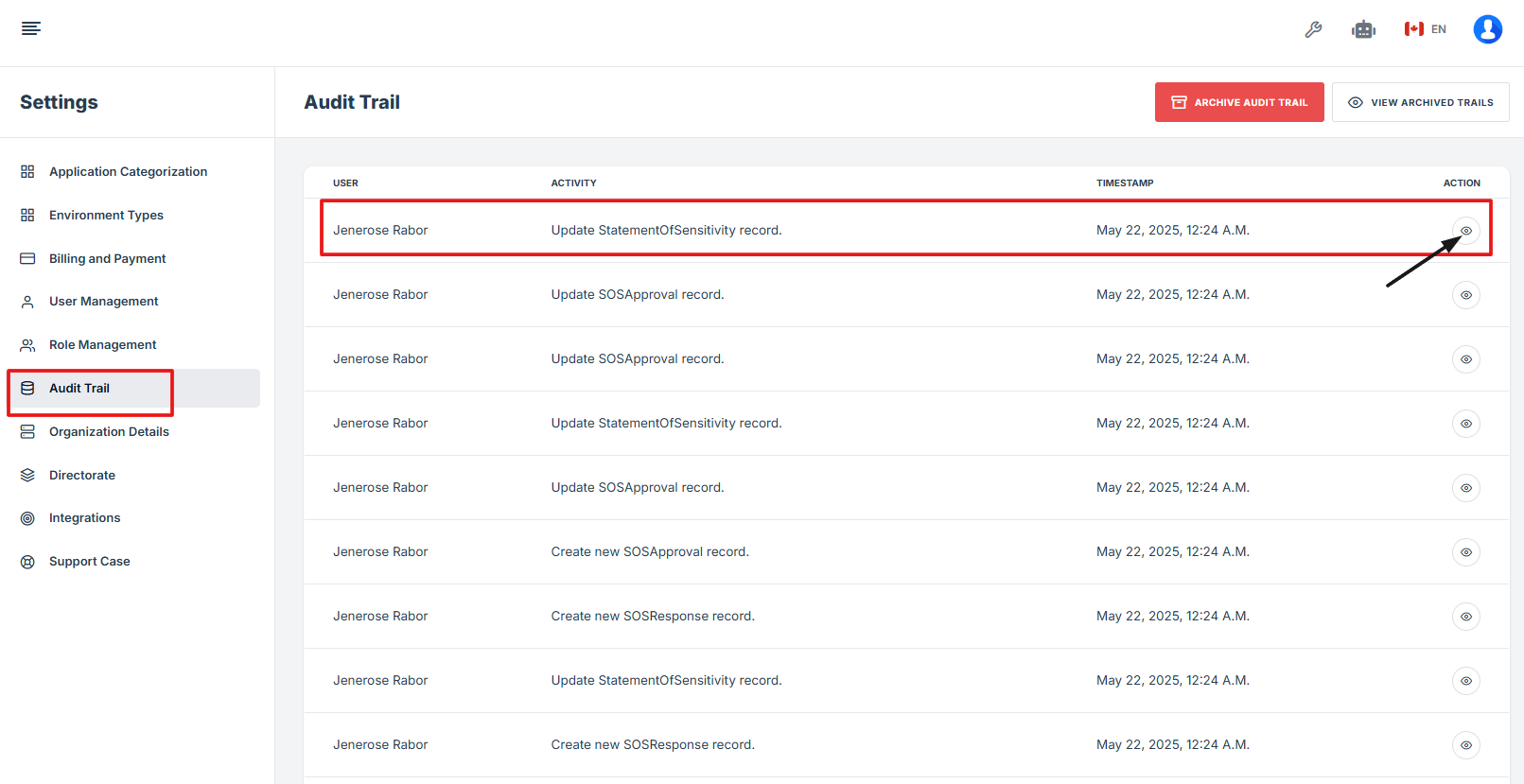Viewport: 1524px width, 784px height.
Task: Open Application Categorization settings
Action: (x=128, y=171)
